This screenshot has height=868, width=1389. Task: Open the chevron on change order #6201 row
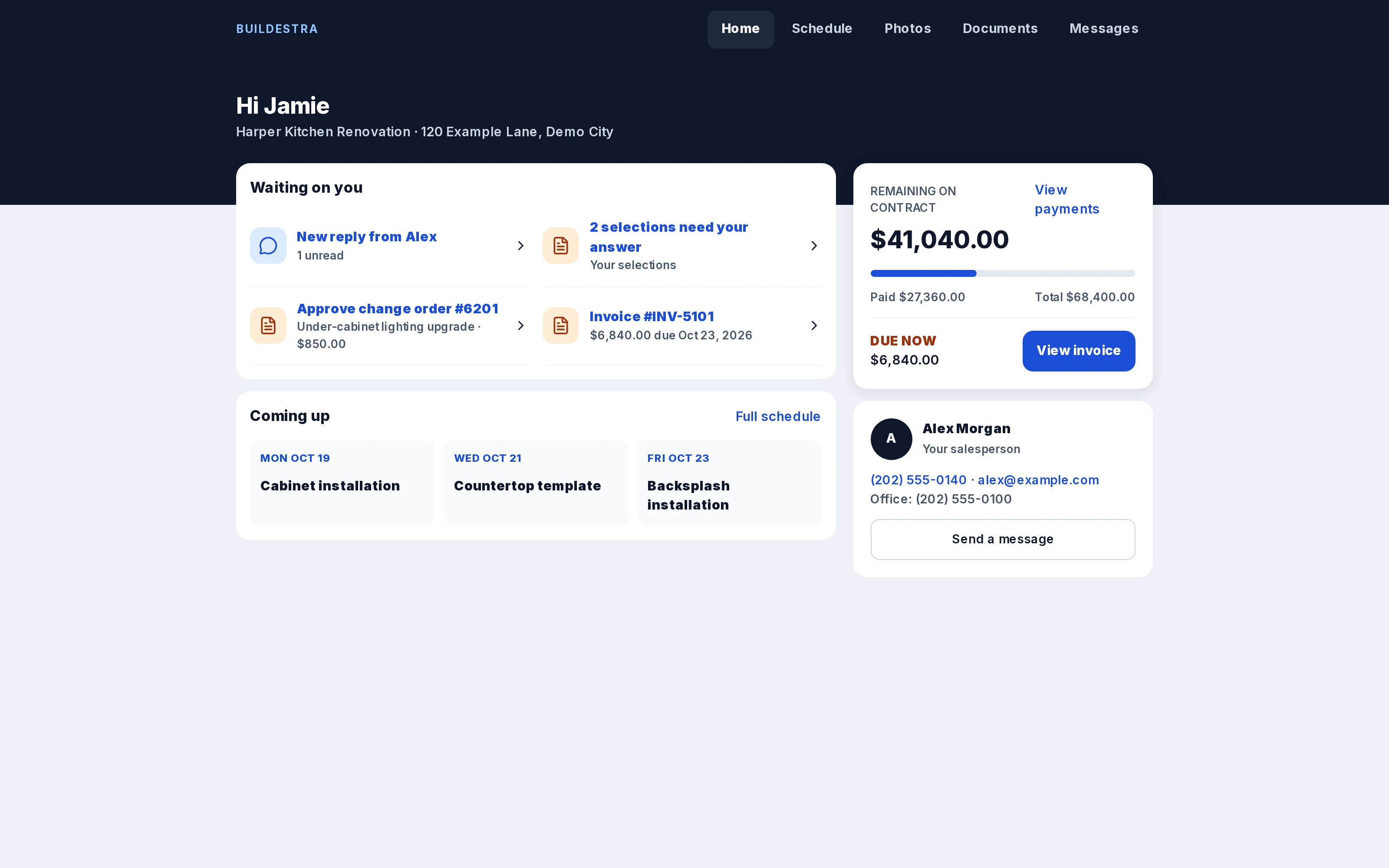(x=520, y=325)
